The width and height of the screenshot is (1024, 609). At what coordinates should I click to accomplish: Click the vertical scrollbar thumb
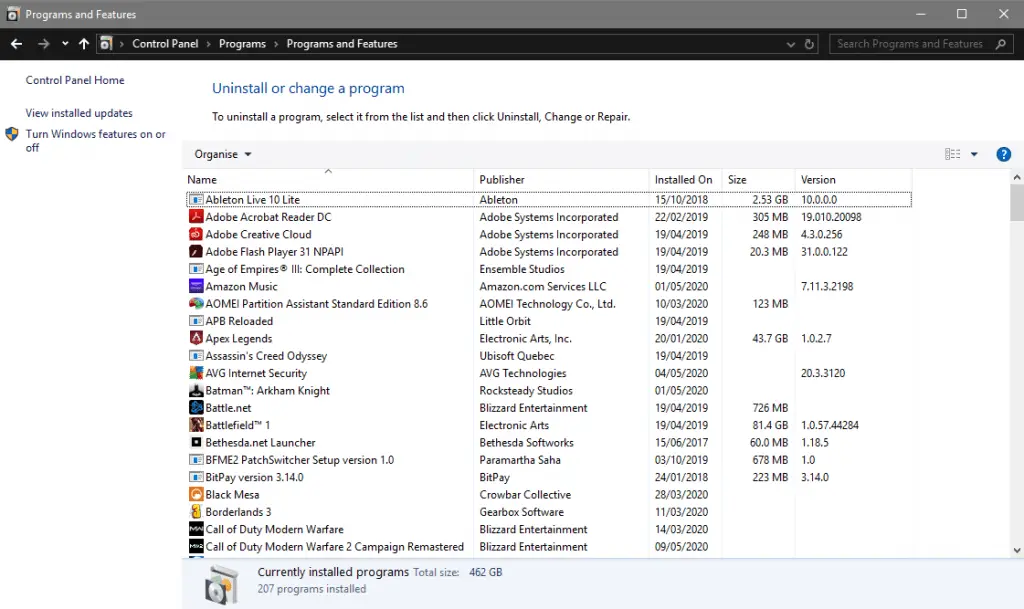pyautogui.click(x=1016, y=202)
